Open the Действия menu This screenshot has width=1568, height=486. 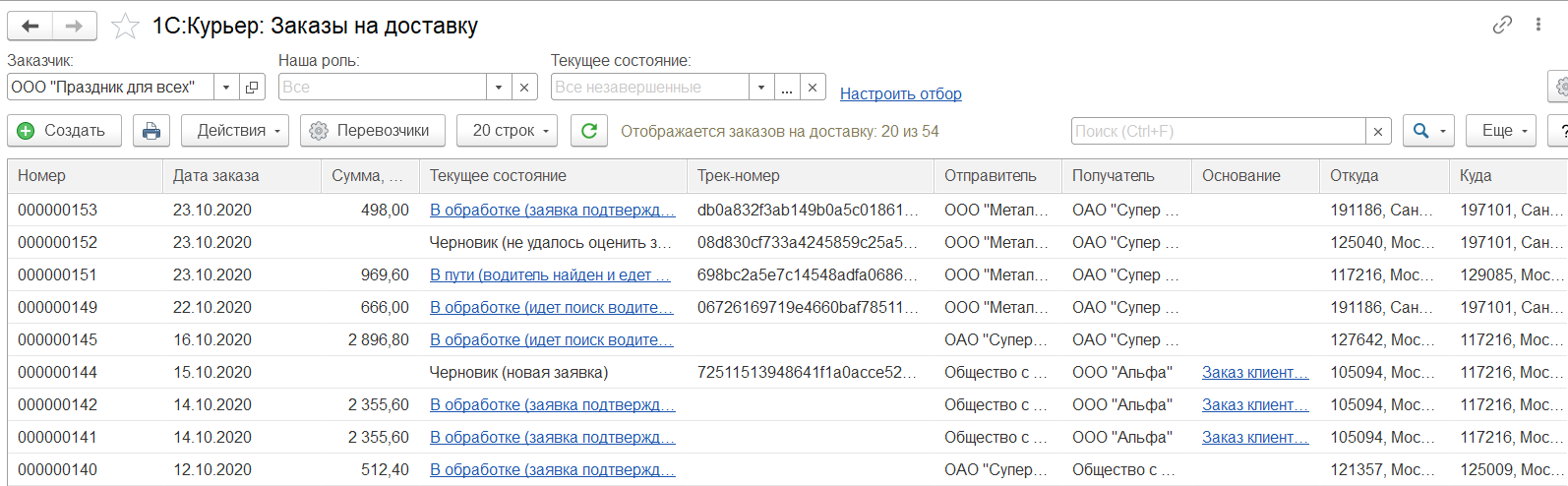click(x=239, y=131)
